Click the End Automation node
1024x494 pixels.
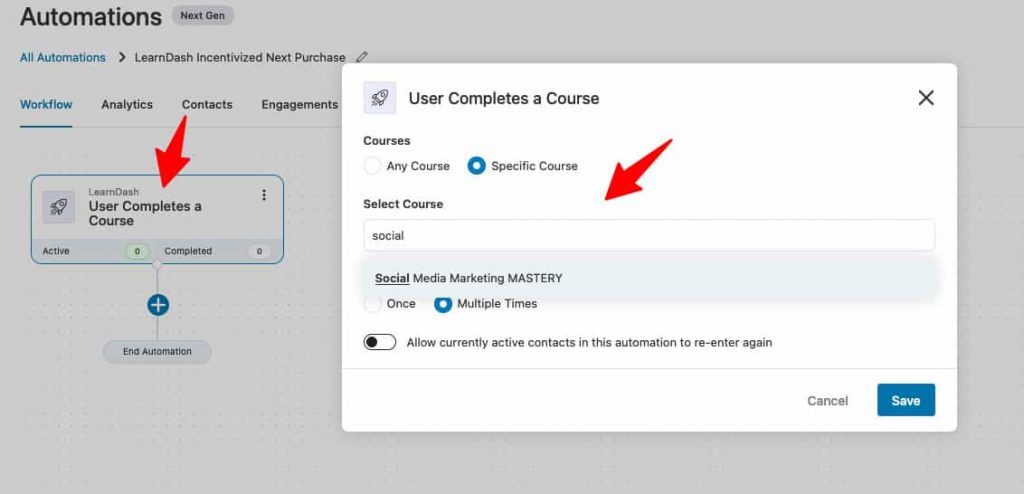coord(157,352)
